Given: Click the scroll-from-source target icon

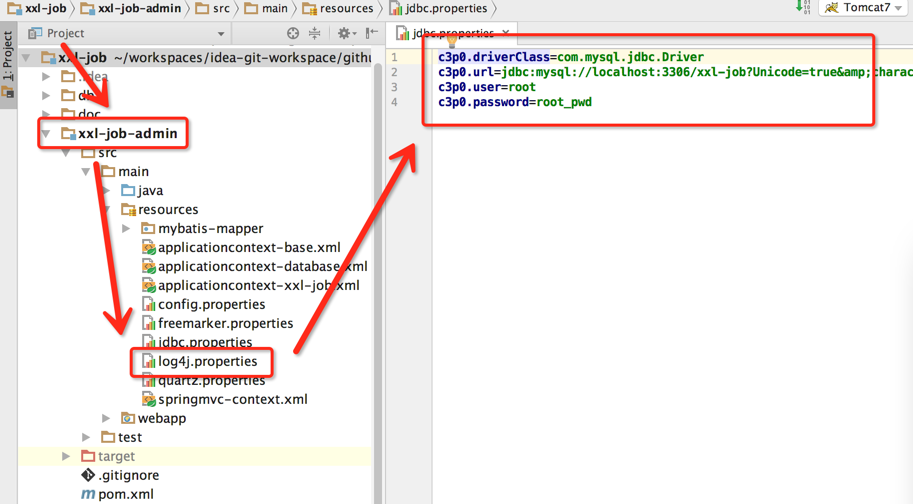Looking at the screenshot, I should point(293,33).
